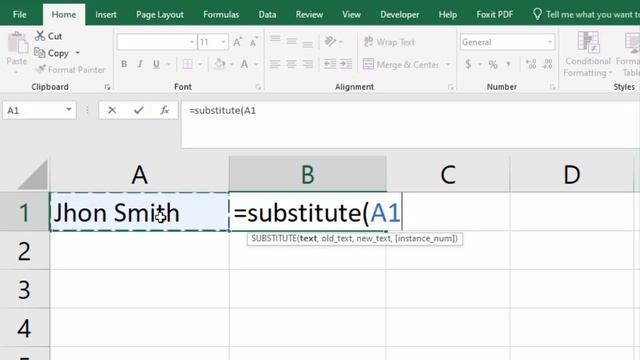Screen dimensions: 640x360
Task: Click Increase Indent icon
Action: point(346,64)
